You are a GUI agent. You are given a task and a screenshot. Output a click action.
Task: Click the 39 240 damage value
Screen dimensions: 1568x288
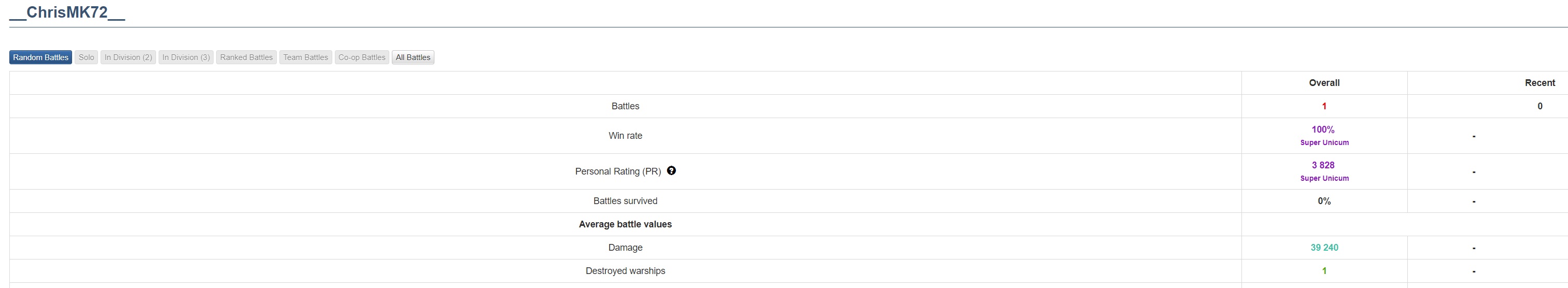coord(1324,248)
